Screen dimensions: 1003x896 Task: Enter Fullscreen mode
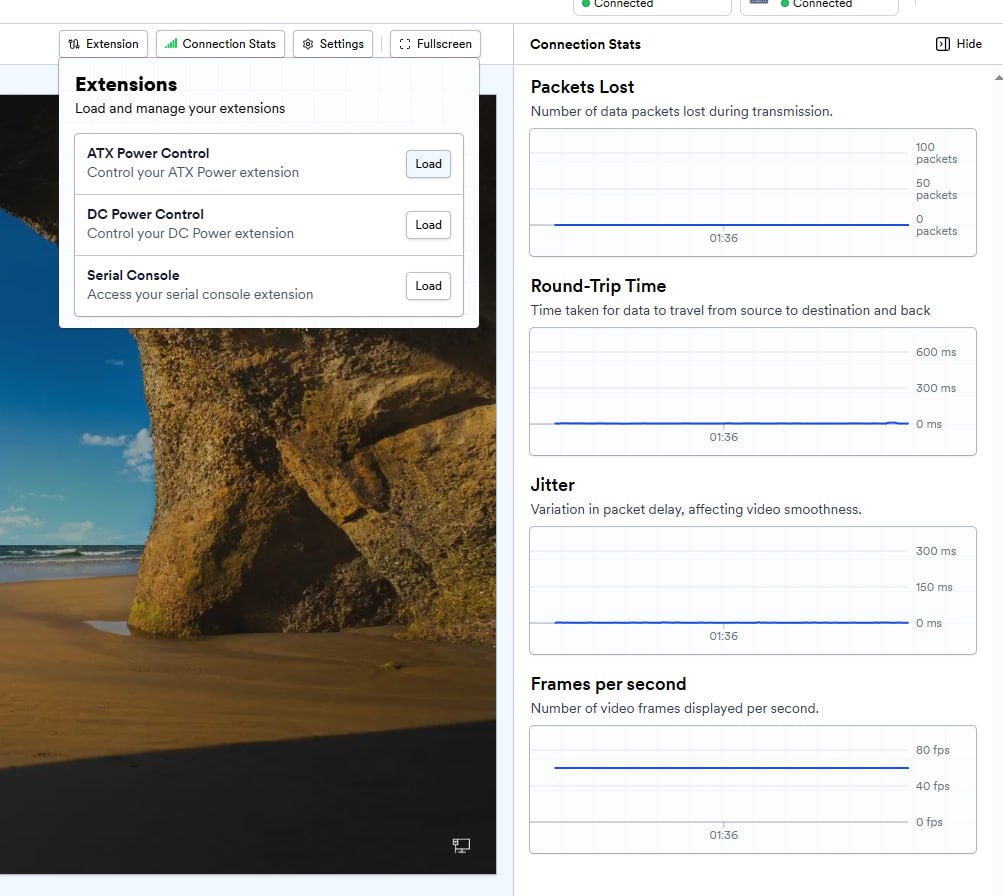435,44
